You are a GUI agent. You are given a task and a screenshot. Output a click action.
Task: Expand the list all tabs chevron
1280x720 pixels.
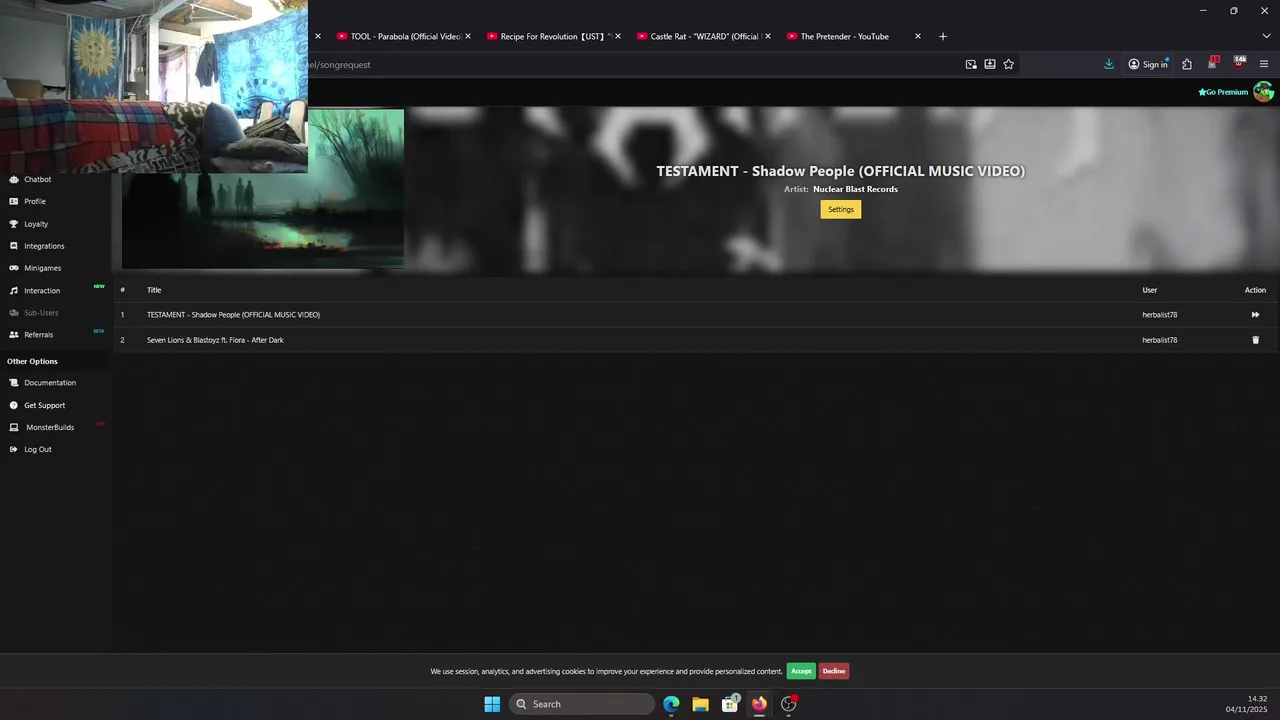[x=1266, y=36]
